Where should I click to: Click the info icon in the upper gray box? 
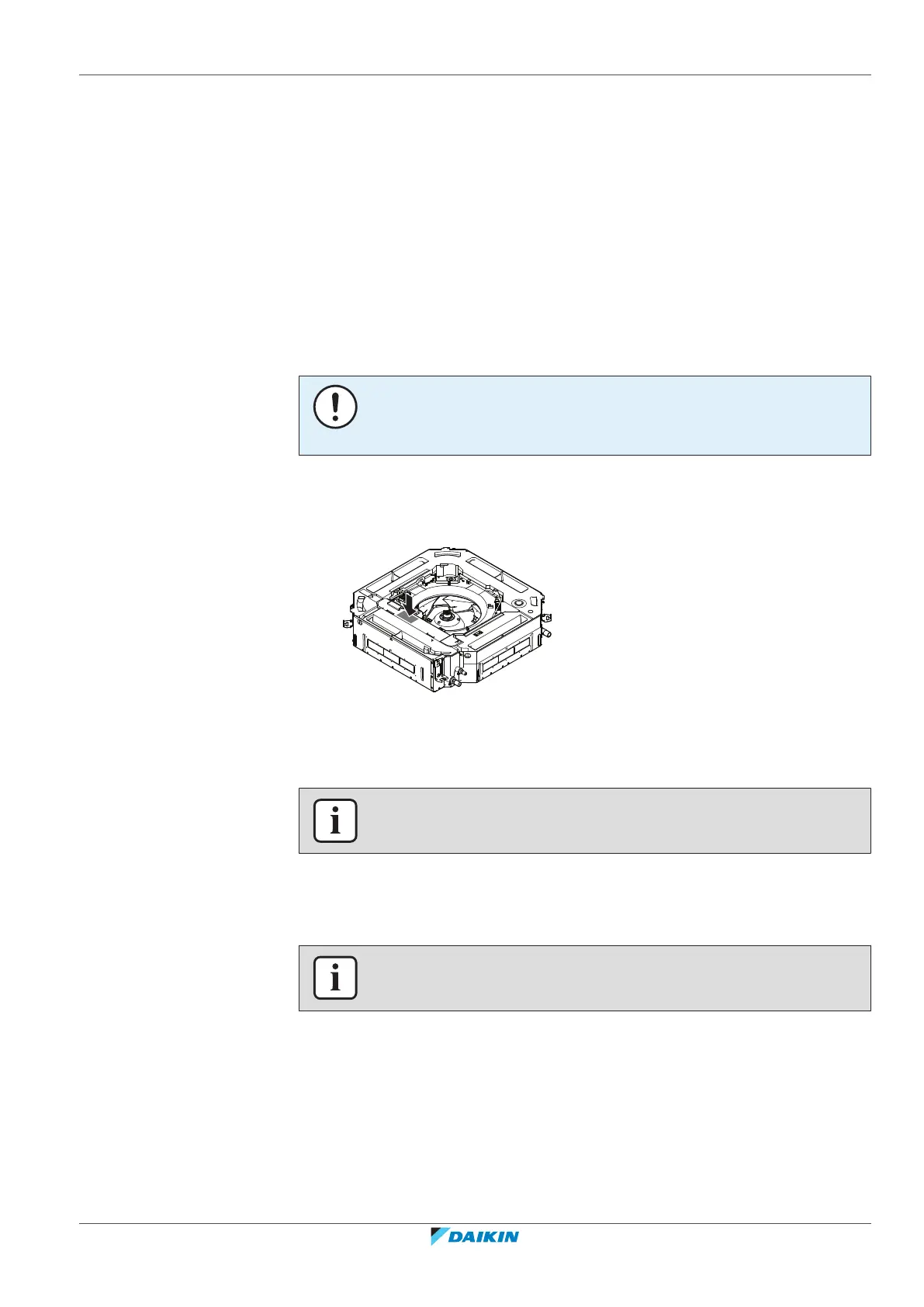pos(335,820)
